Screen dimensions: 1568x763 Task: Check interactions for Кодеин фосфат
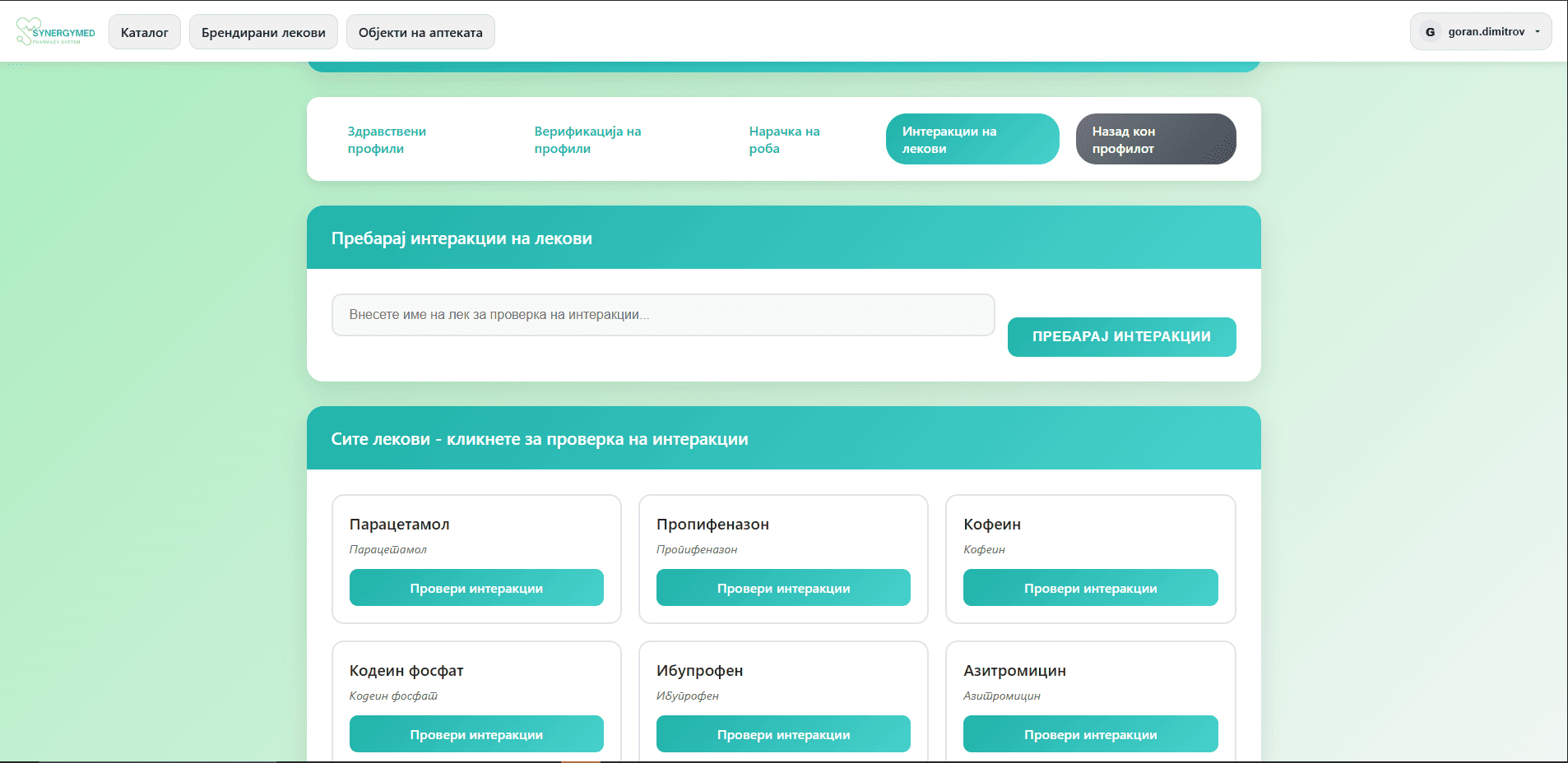point(476,734)
